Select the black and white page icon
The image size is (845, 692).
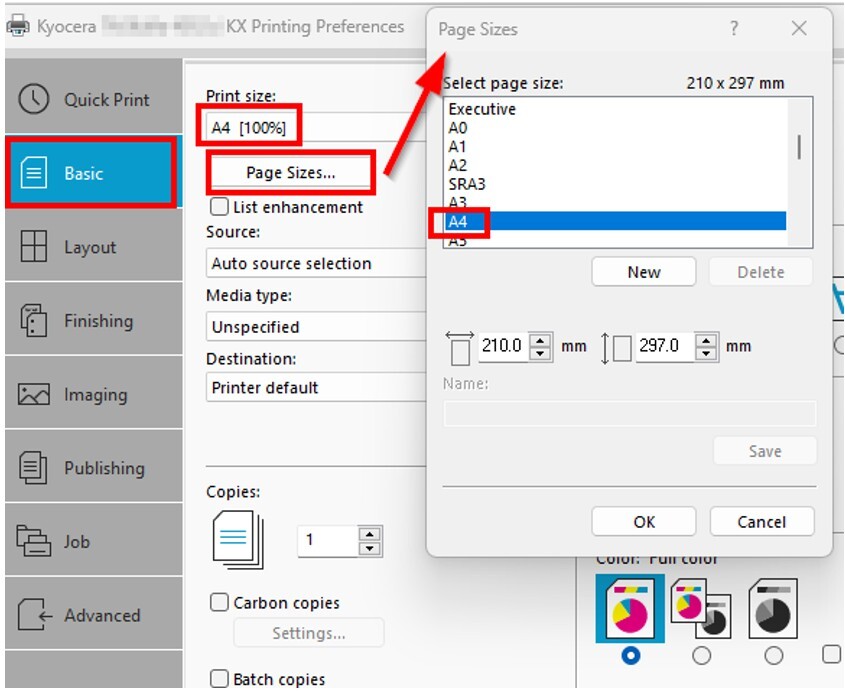coord(773,608)
